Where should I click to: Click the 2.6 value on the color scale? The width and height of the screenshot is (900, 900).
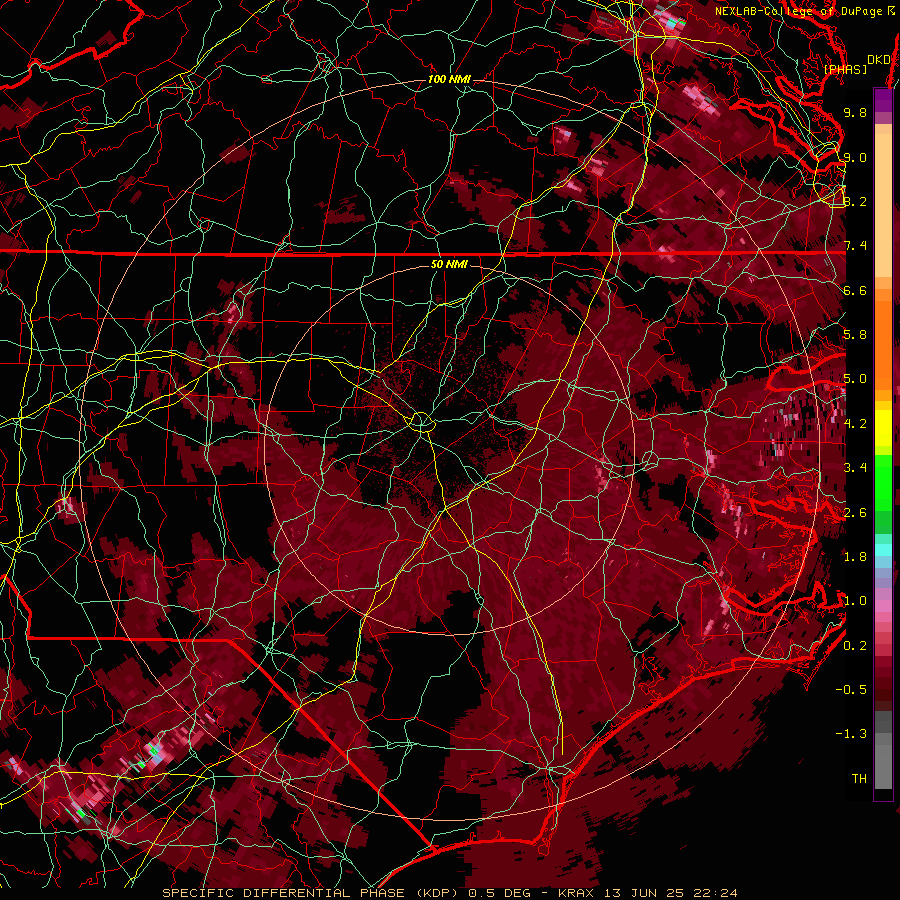pyautogui.click(x=855, y=513)
